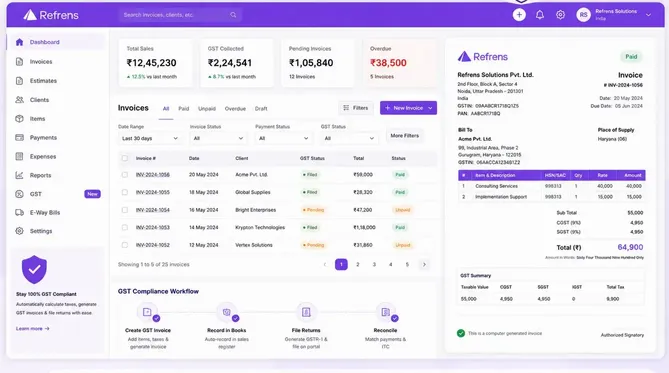Click the Invoices icon in sidebar
669x373 pixels.
[19, 61]
